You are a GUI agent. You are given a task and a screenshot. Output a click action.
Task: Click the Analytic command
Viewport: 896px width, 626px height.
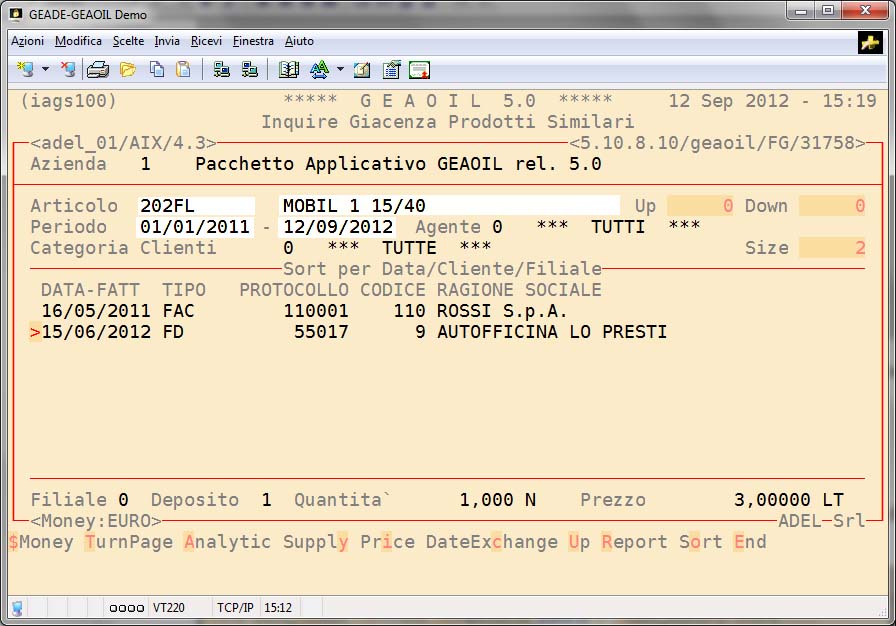click(x=227, y=542)
